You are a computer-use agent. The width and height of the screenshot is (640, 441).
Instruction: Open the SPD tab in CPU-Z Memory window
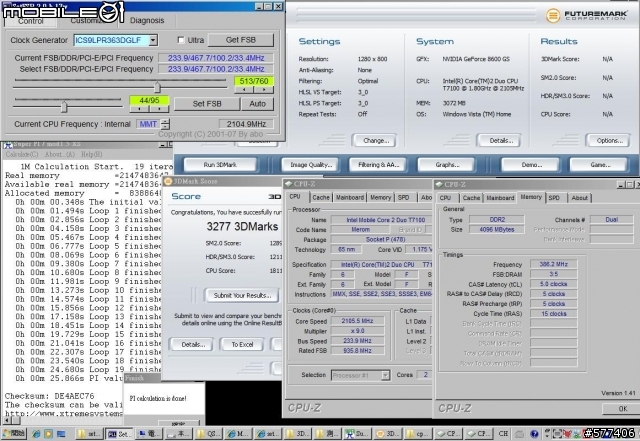click(554, 198)
